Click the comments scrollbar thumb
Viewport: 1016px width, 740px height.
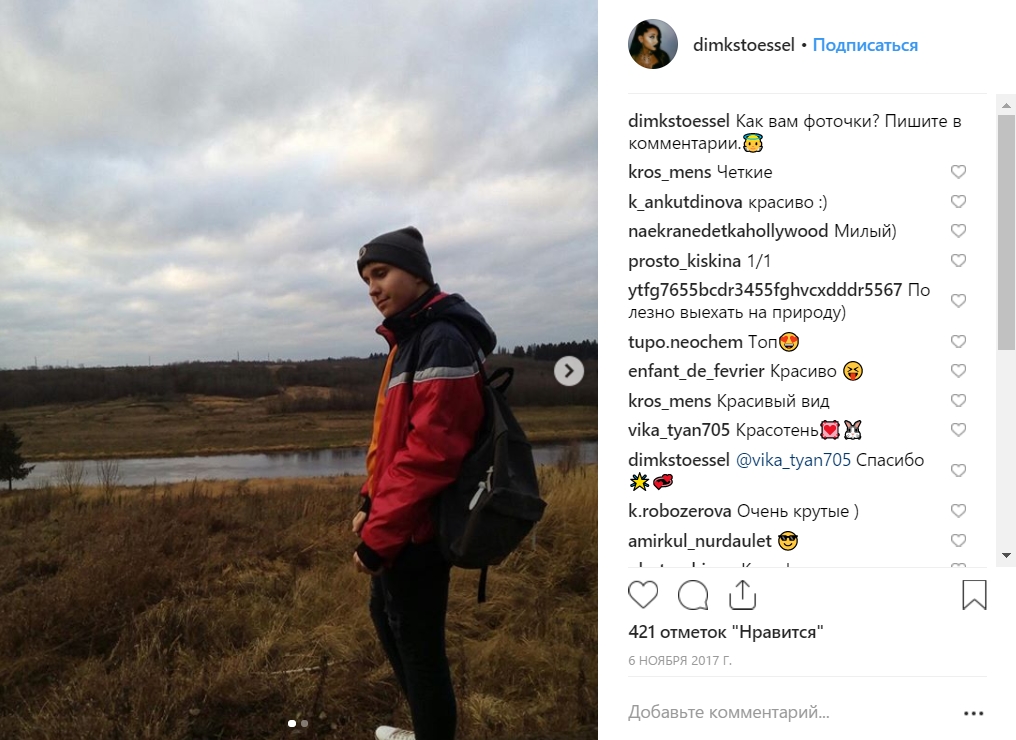click(x=1006, y=233)
